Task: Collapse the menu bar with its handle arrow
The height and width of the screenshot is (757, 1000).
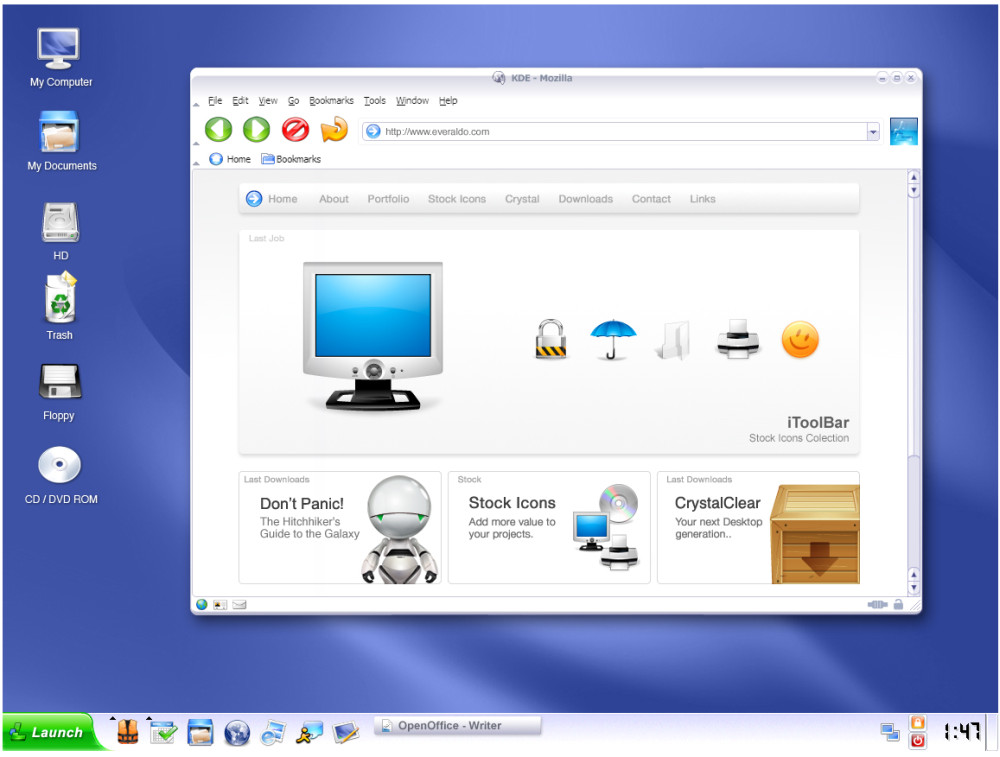Action: coord(196,104)
